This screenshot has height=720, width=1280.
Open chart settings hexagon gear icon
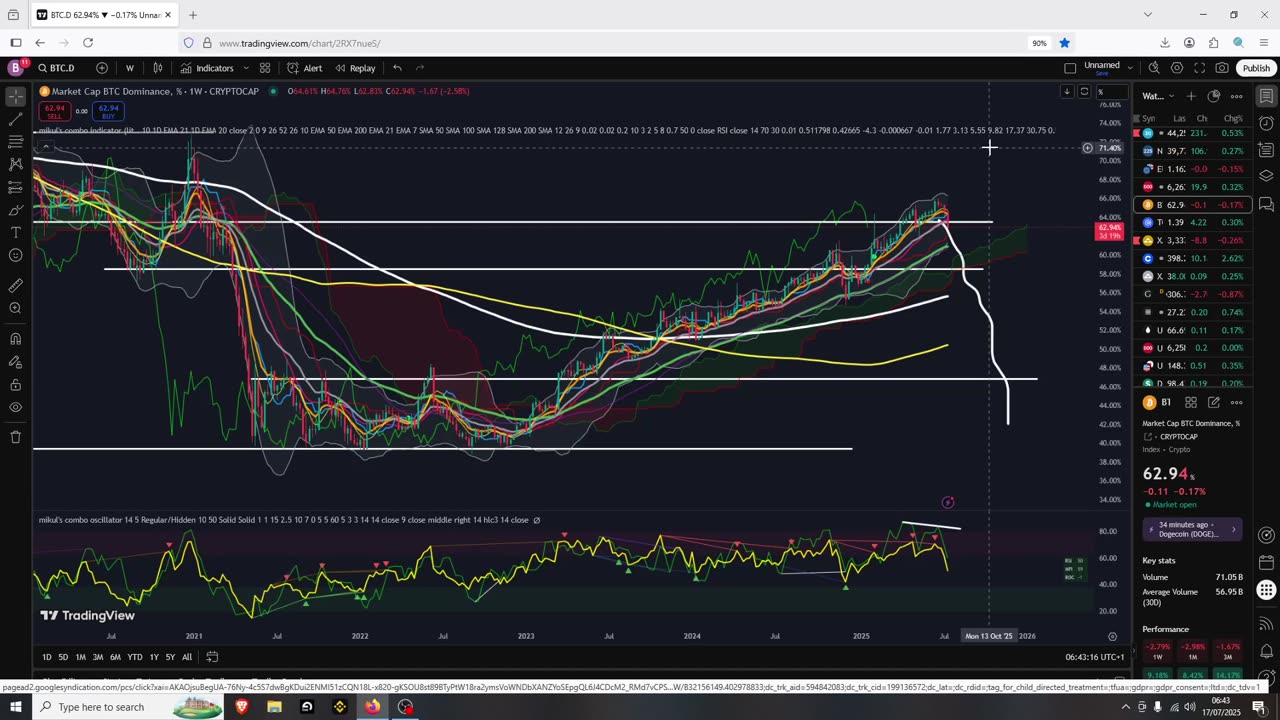point(1177,68)
